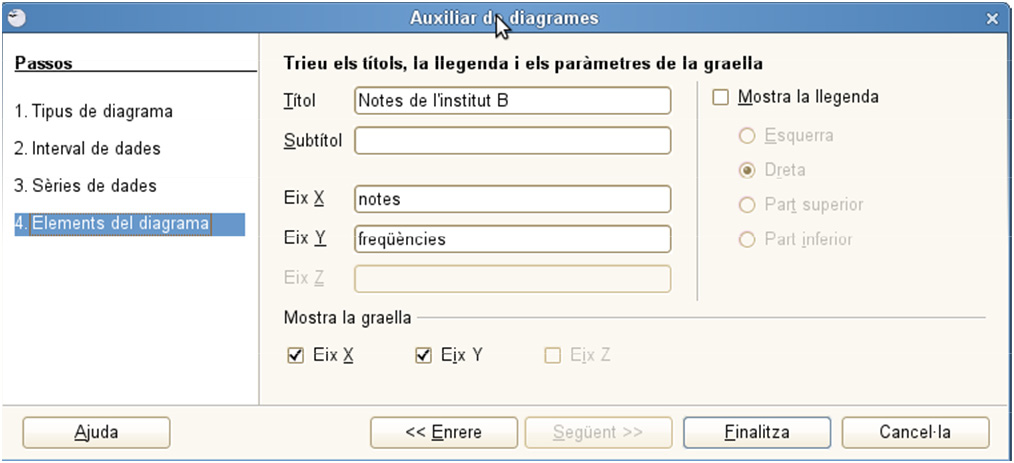Choose Part inferior legend position
The height and width of the screenshot is (463, 1014).
coord(747,240)
